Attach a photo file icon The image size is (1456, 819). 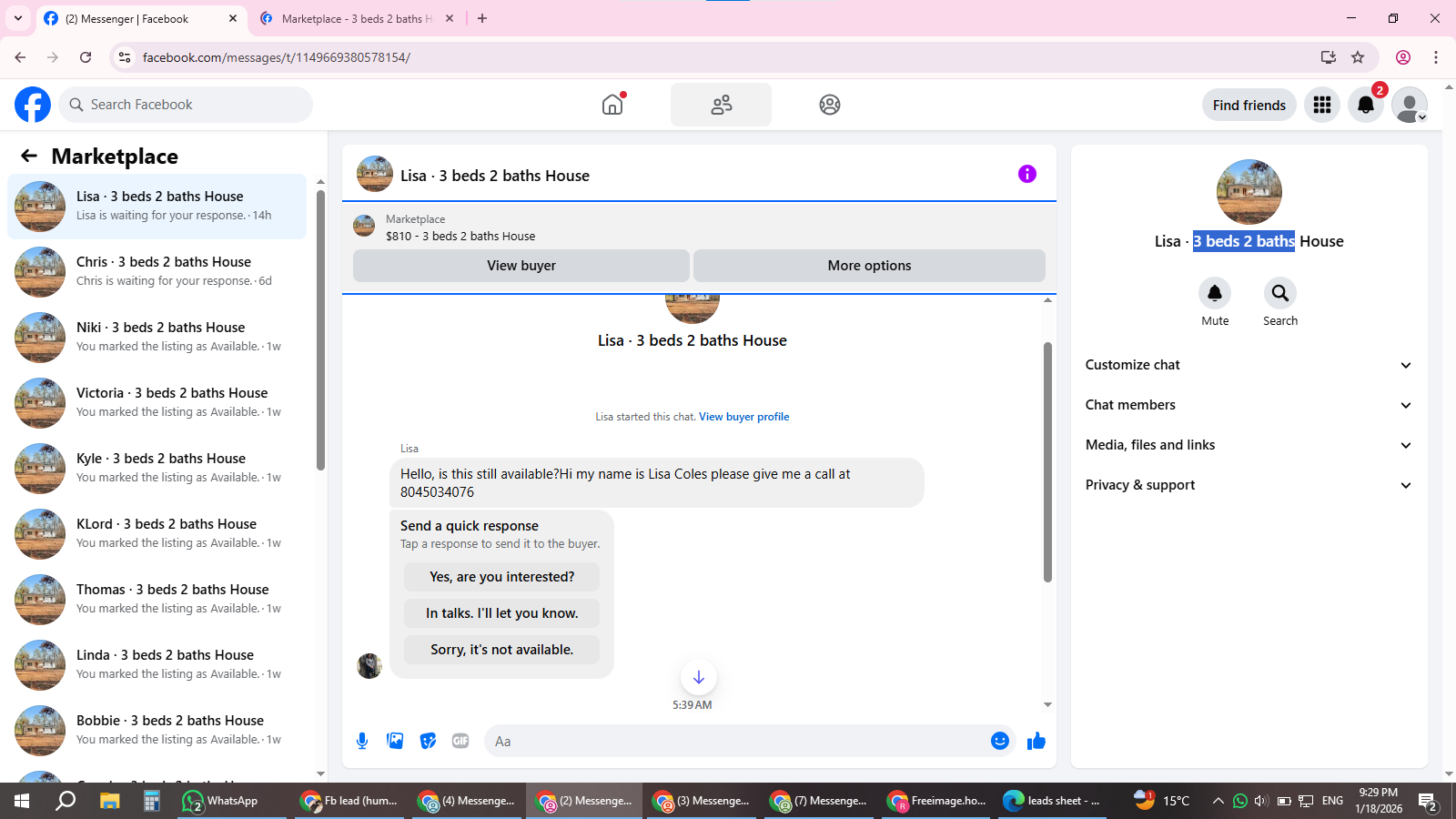click(395, 741)
